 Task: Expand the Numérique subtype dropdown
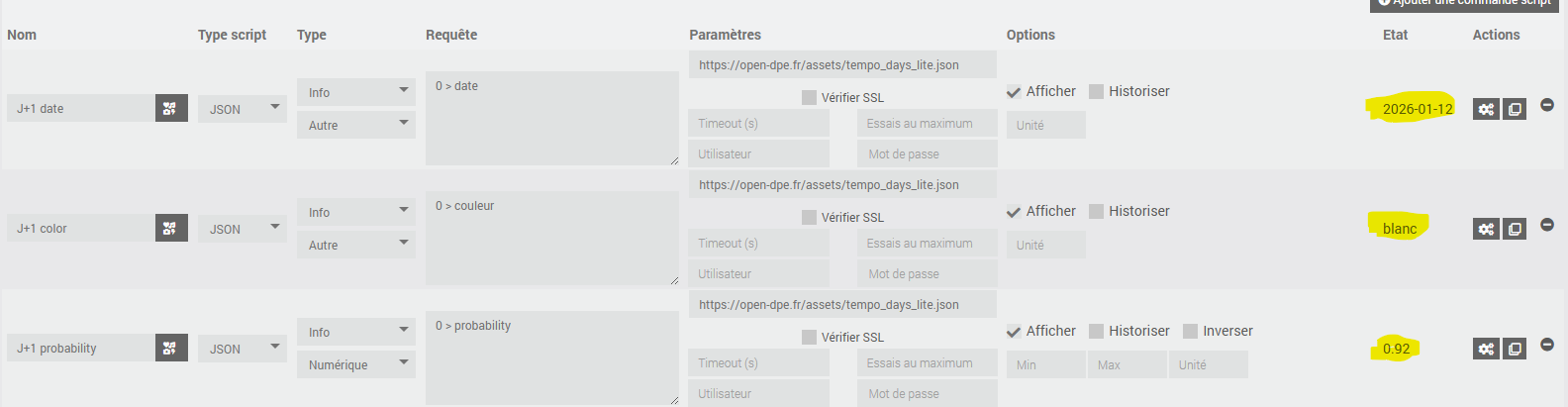coord(355,364)
